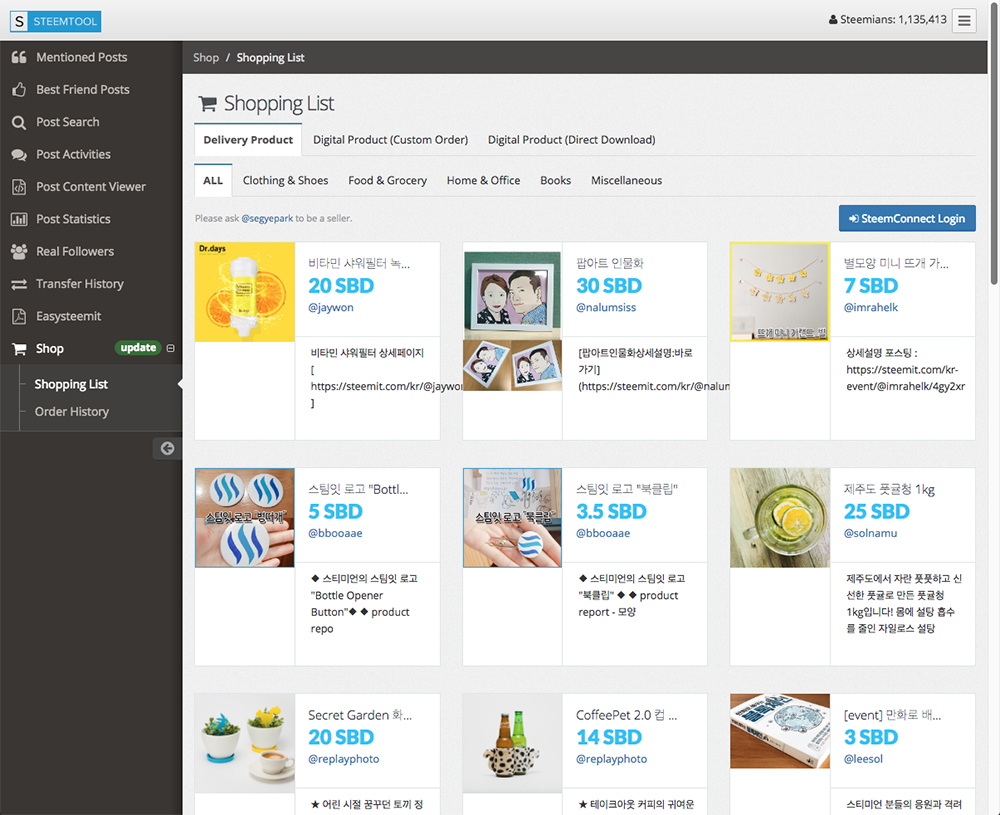Open Best Friend Posts page
The width and height of the screenshot is (1000, 815).
[83, 90]
